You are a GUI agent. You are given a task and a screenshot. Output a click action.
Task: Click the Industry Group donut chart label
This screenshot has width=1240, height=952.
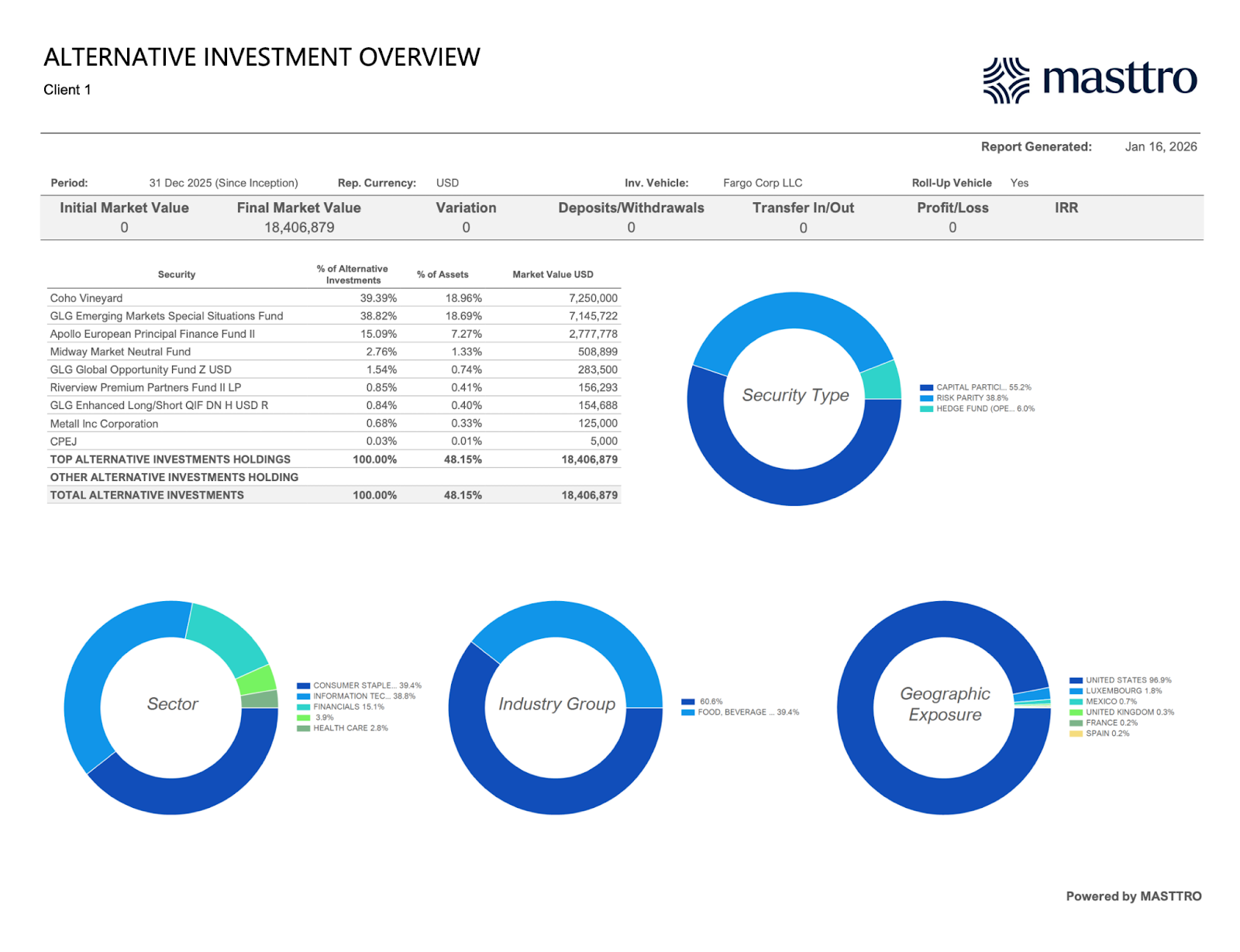[556, 704]
